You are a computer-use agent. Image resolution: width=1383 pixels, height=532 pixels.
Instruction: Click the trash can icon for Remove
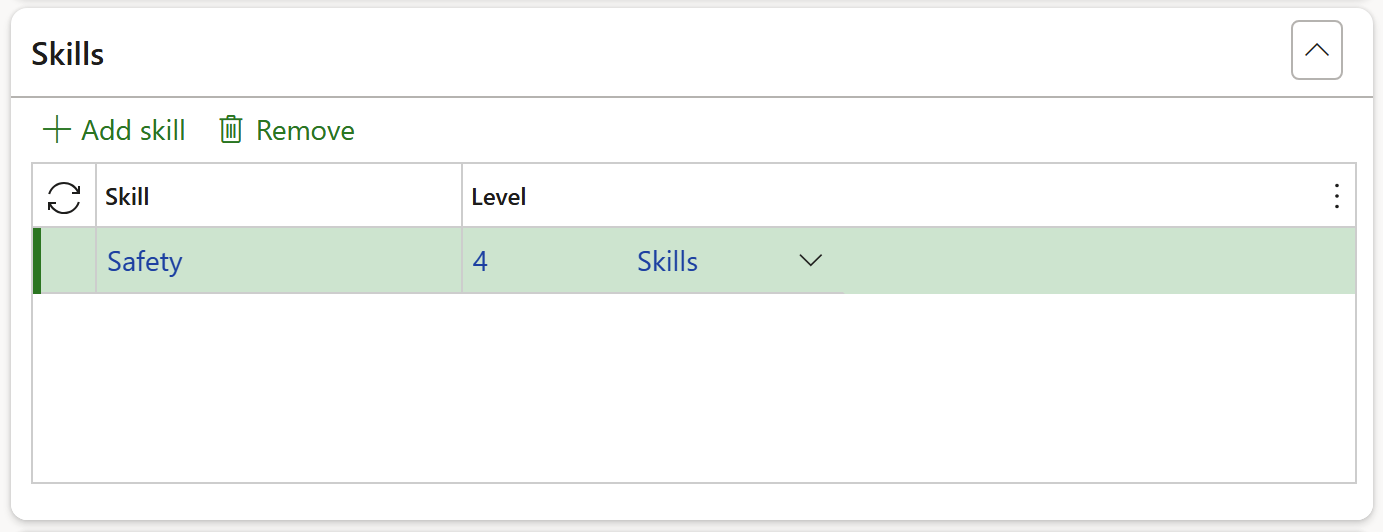point(231,130)
